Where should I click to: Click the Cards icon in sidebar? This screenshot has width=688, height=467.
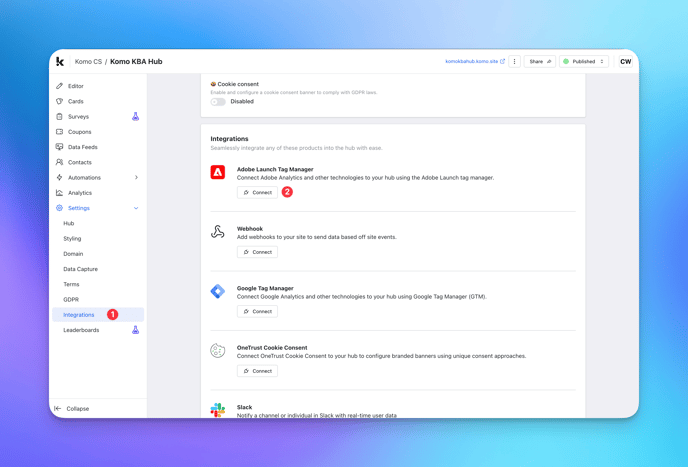(59, 101)
